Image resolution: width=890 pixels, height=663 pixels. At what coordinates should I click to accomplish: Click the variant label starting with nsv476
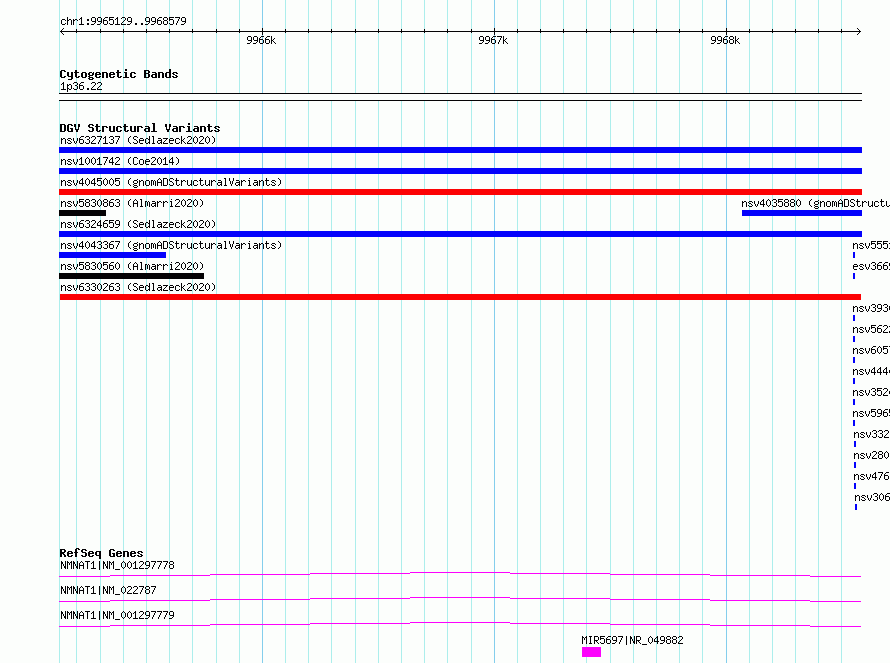point(871,476)
